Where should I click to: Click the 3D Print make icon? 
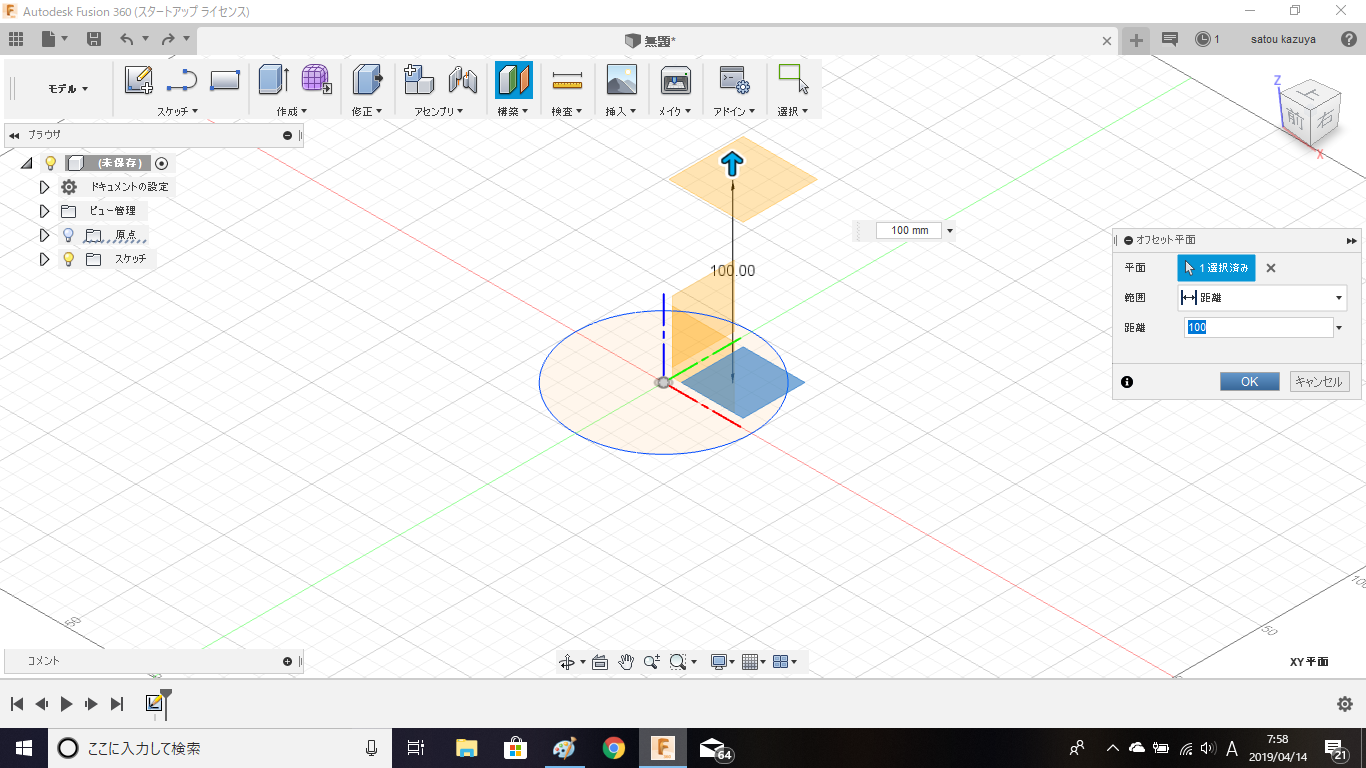tap(676, 80)
